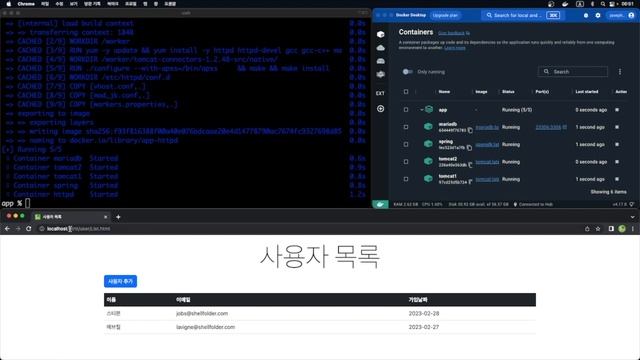Stop the tomcat2 container
The image size is (640, 360).
tap(617, 162)
